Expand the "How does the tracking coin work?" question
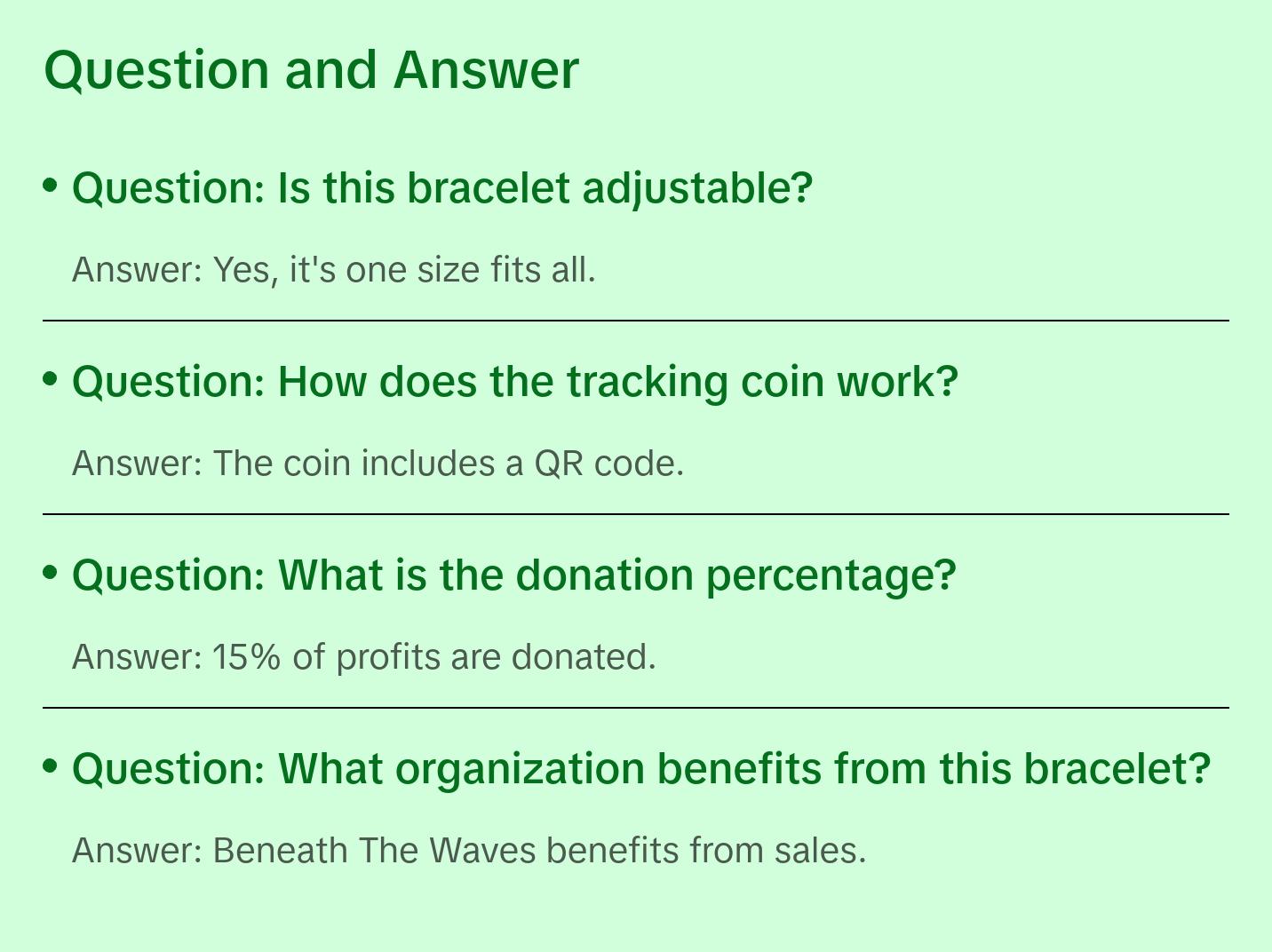This screenshot has height=952, width=1272. (x=514, y=382)
